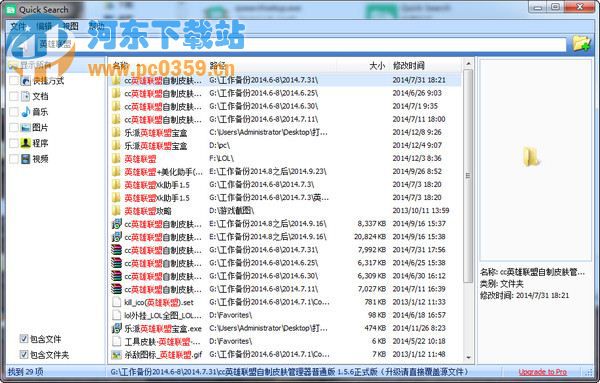Click the results scrollbar down arrow
Screen dimensions: 600x383
pos(468,358)
